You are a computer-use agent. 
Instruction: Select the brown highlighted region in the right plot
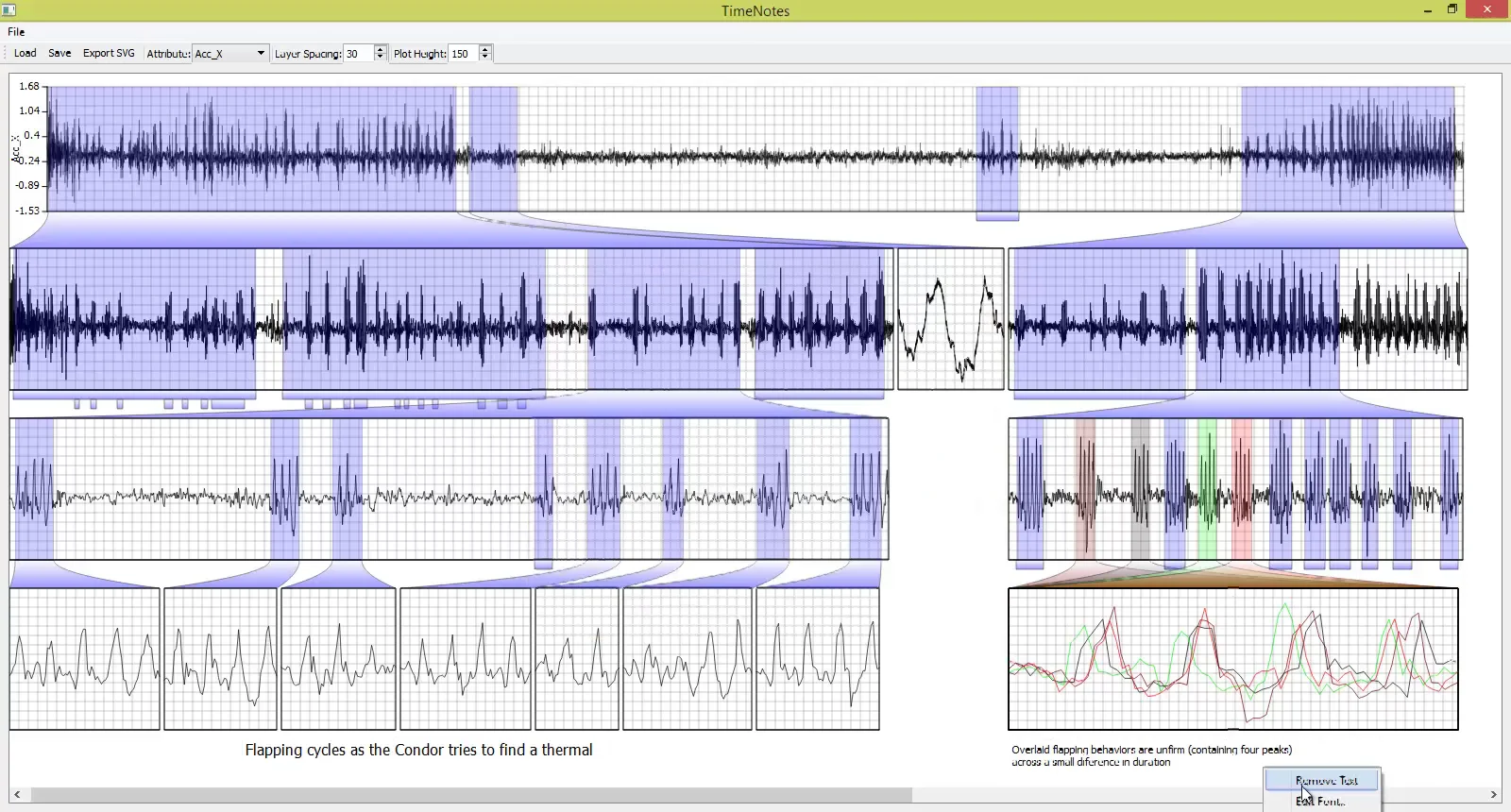coord(1085,489)
